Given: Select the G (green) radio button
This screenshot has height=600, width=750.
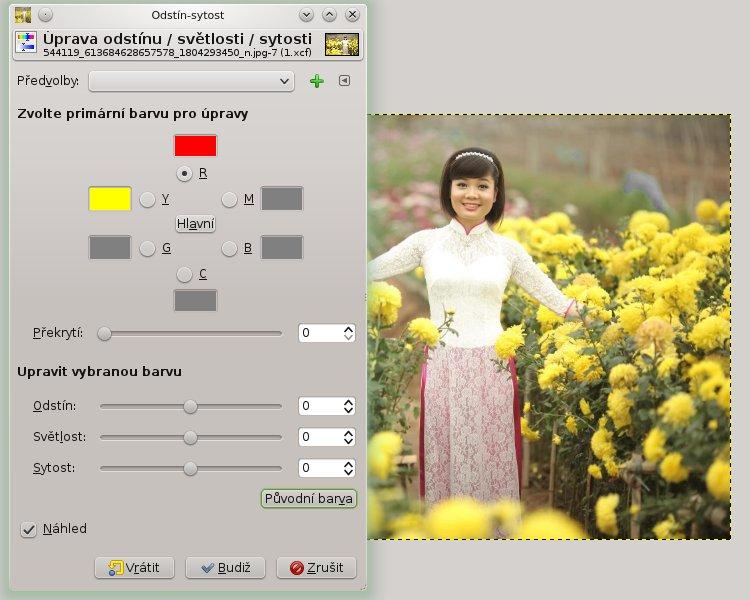Looking at the screenshot, I should point(147,248).
